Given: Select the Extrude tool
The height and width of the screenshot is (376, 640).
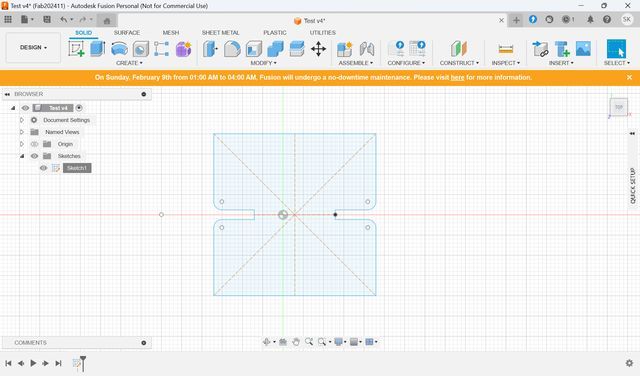Looking at the screenshot, I should [98, 49].
